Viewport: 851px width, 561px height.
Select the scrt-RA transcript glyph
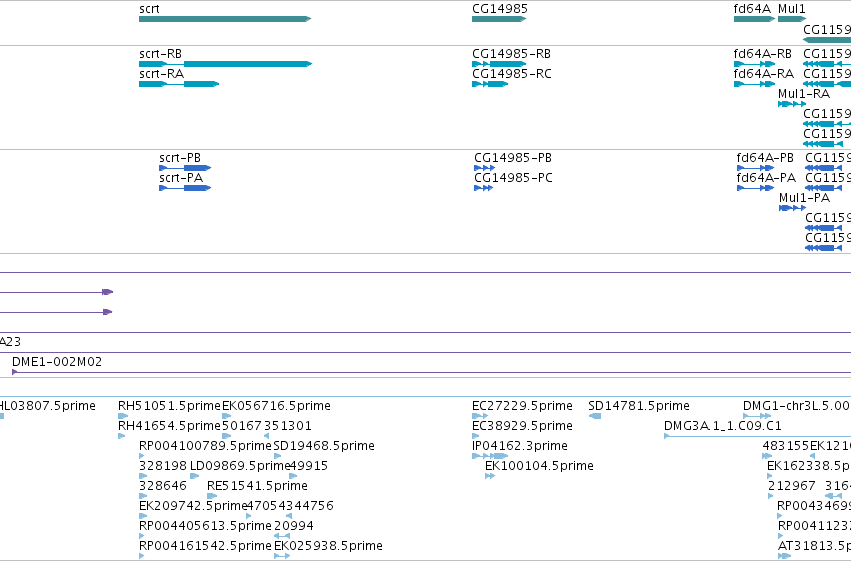click(179, 84)
